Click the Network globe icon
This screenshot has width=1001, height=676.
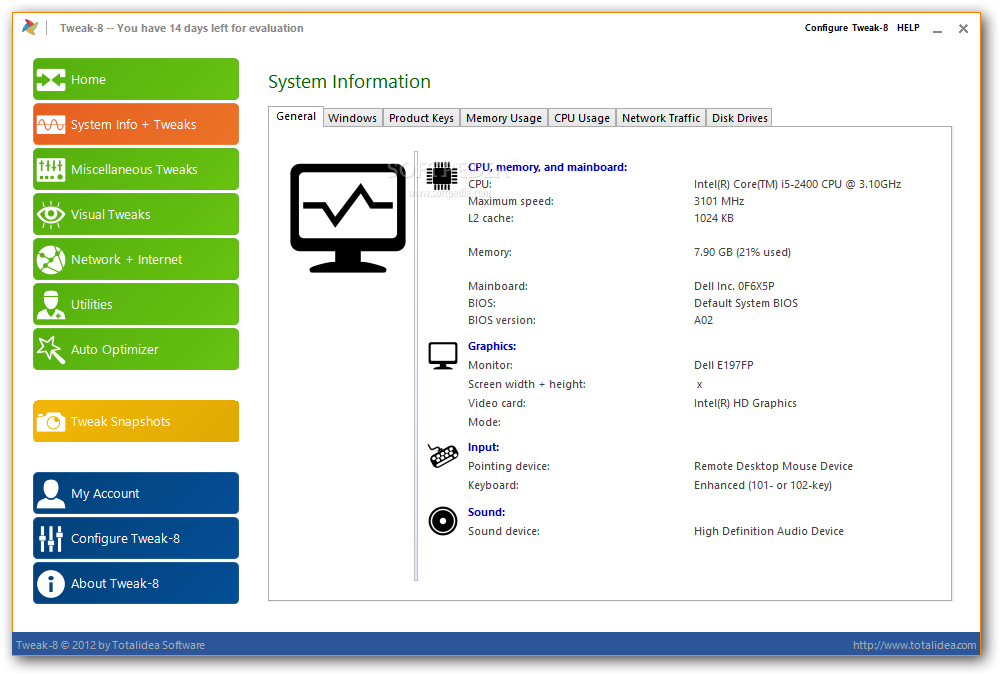click(50, 260)
